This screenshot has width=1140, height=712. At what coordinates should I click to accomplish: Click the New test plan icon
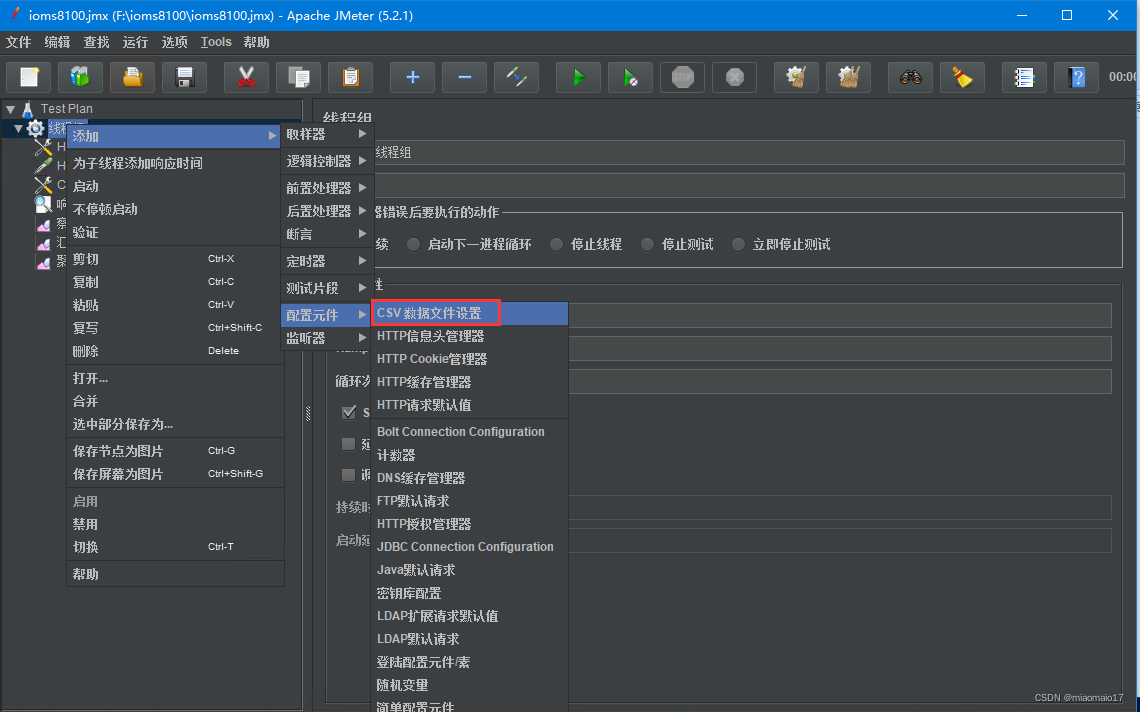(28, 77)
